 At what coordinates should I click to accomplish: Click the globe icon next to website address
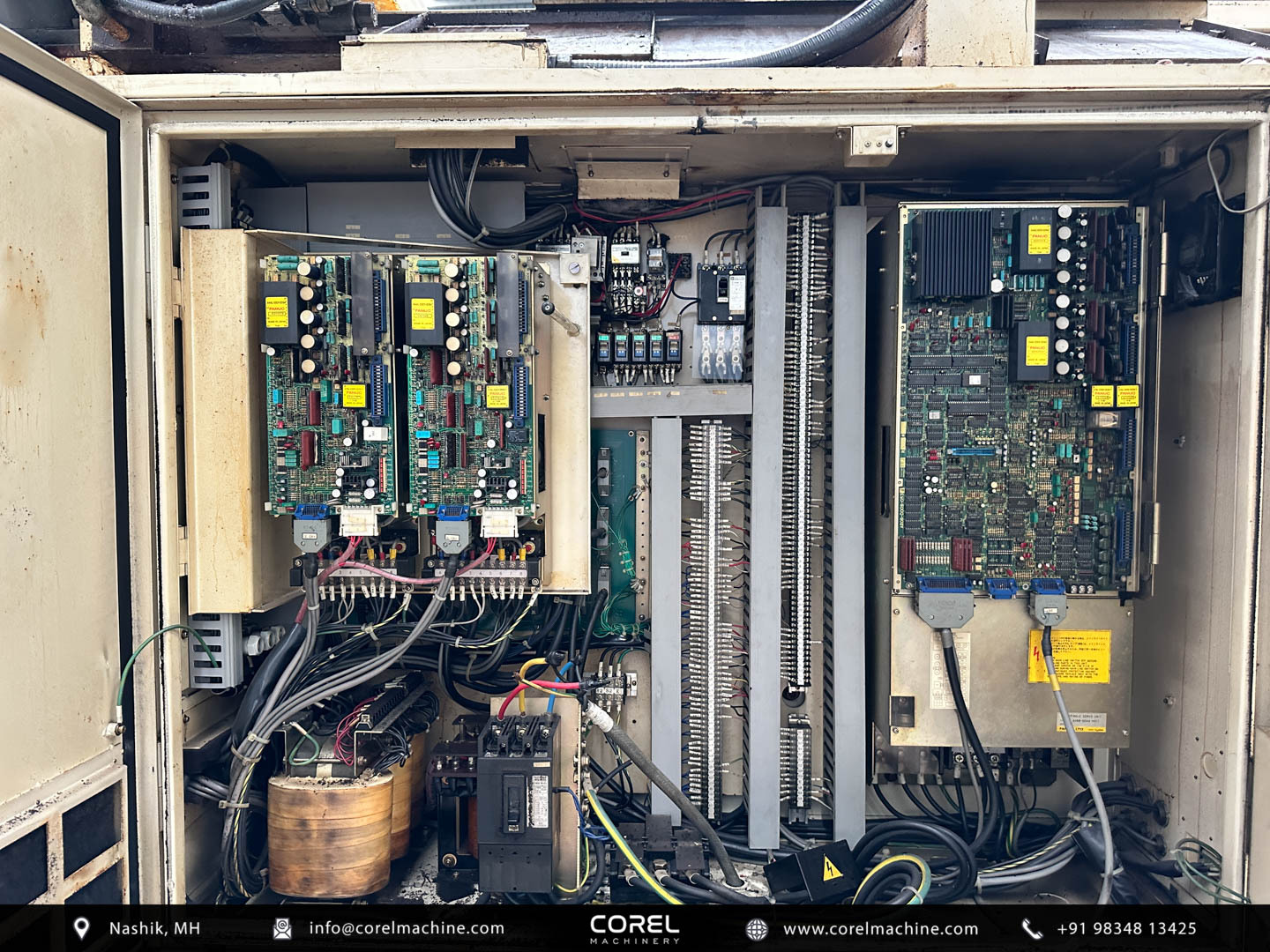point(756,929)
